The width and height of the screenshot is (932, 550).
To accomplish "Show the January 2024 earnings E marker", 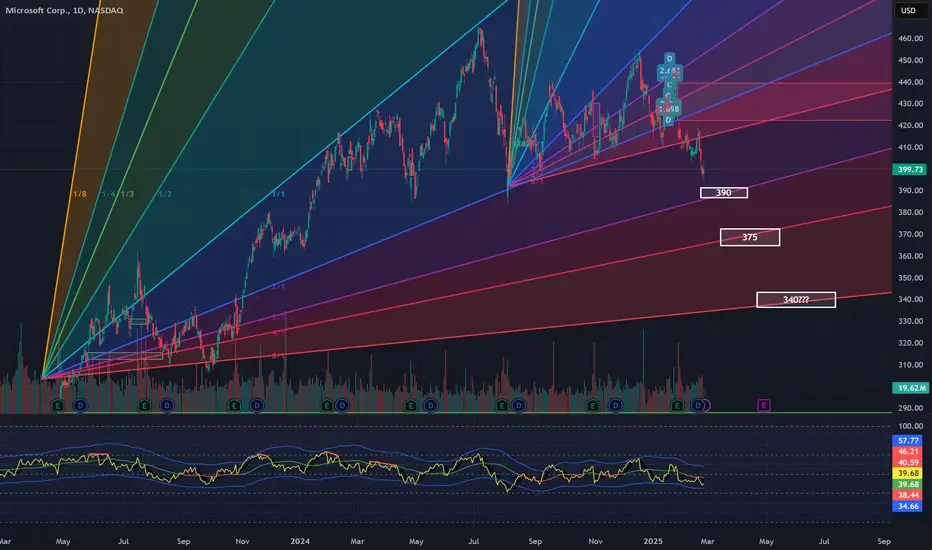I will pos(326,406).
